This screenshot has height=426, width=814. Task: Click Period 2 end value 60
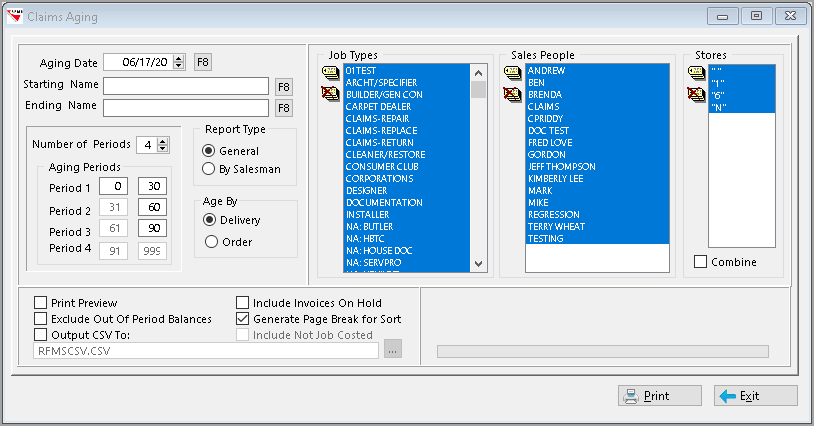click(x=153, y=208)
